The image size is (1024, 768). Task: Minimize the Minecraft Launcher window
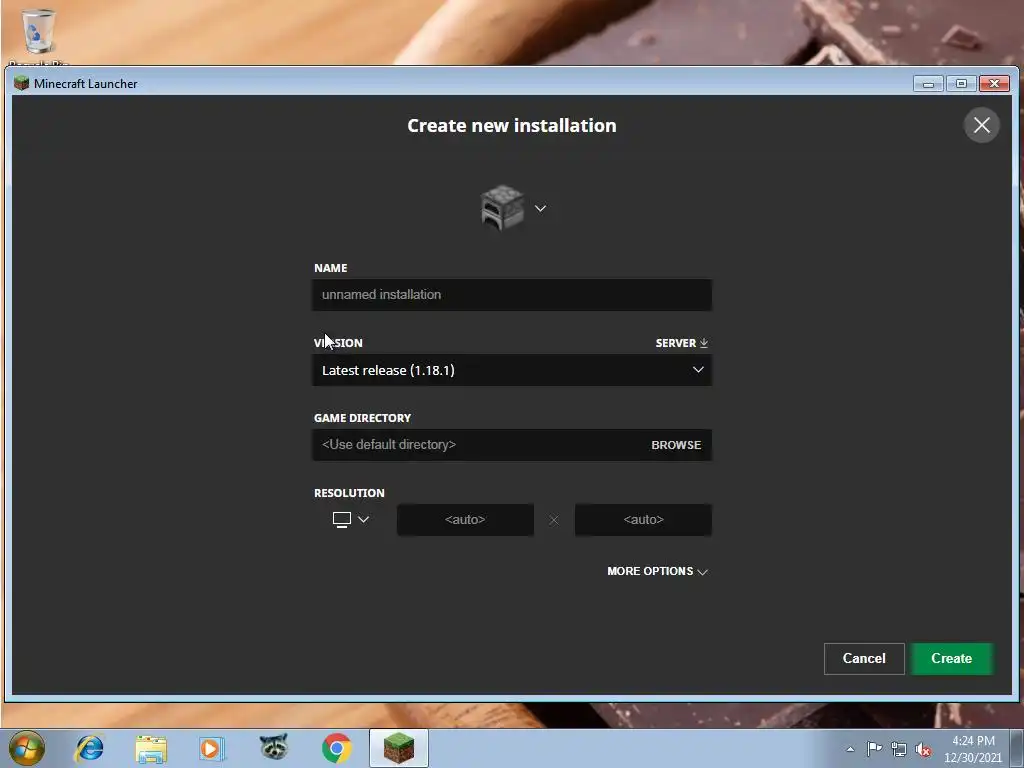tap(928, 84)
